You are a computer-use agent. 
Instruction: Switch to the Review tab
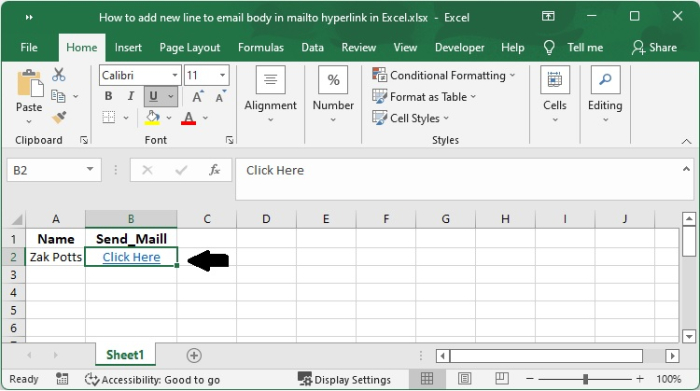358,48
